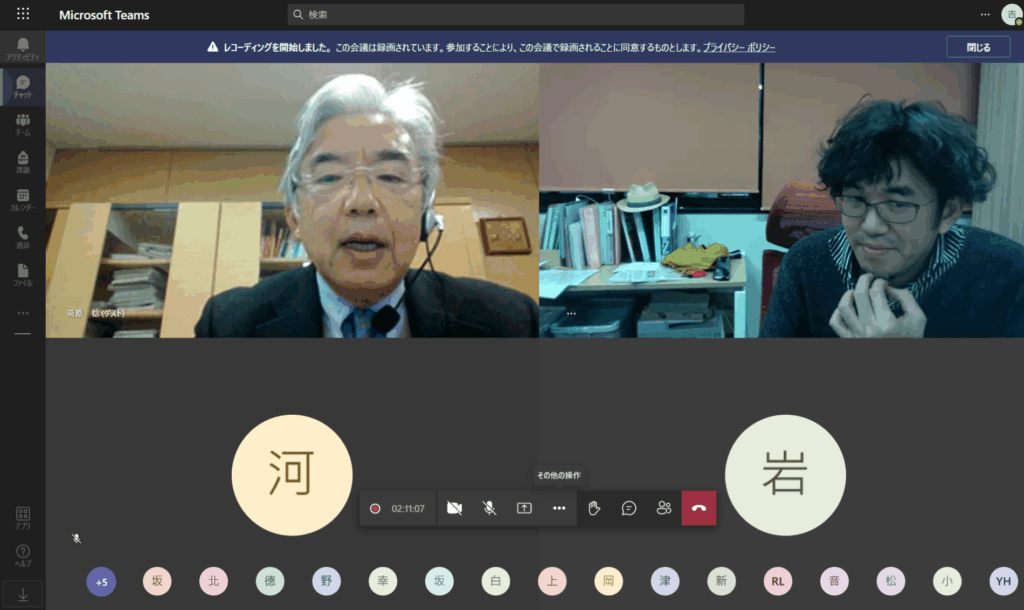
Task: Open Activity in the left sidebar
Action: [22, 49]
